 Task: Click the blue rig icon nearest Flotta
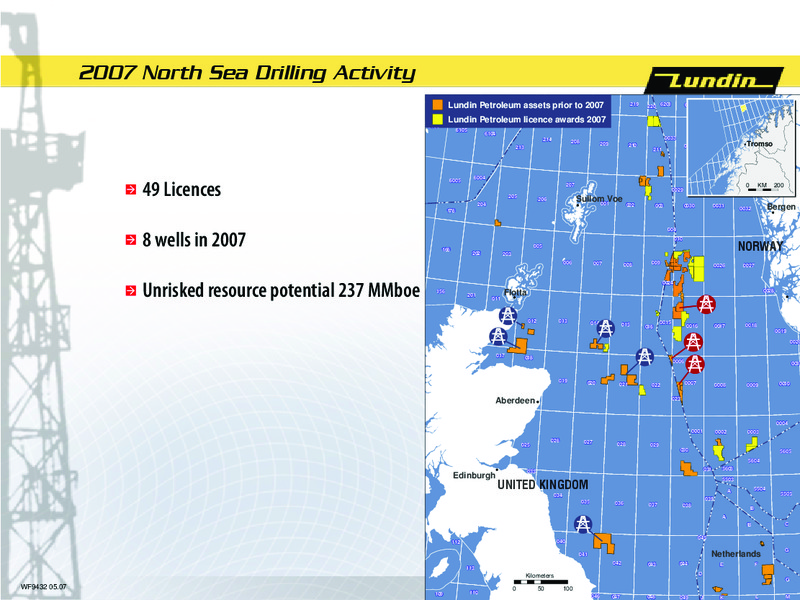click(508, 316)
